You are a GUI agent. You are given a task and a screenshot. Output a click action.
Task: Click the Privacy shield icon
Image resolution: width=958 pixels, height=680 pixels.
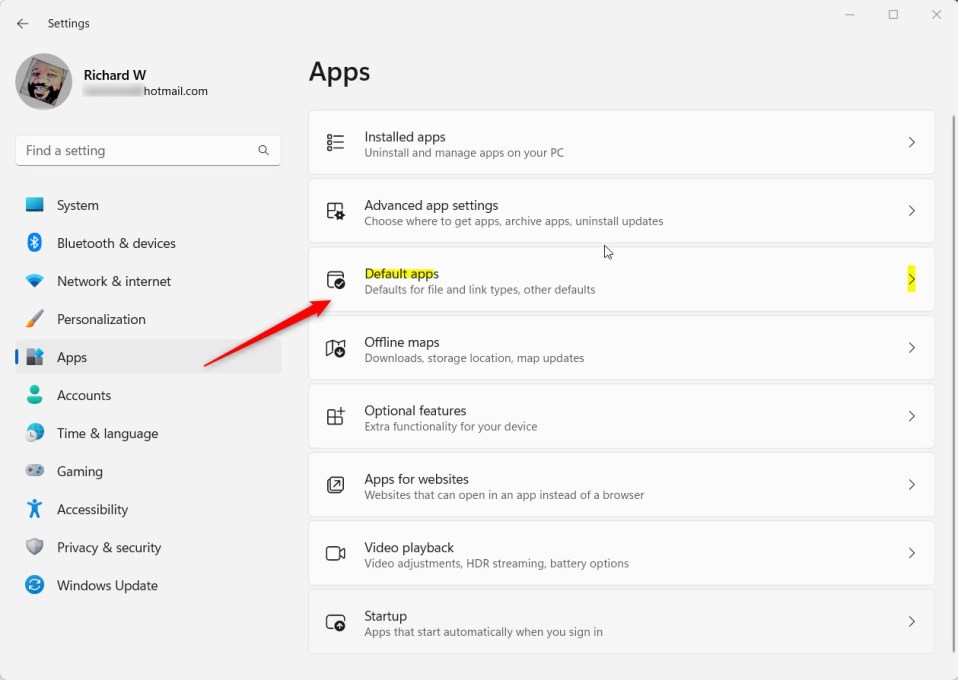35,546
